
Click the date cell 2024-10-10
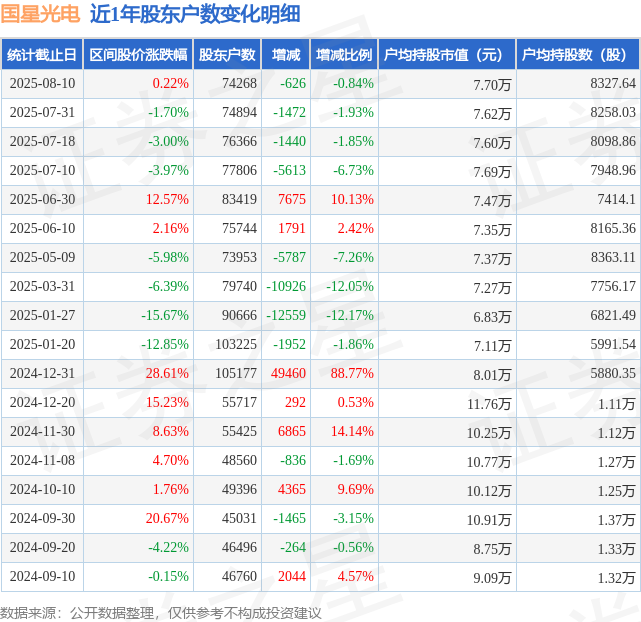point(43,490)
